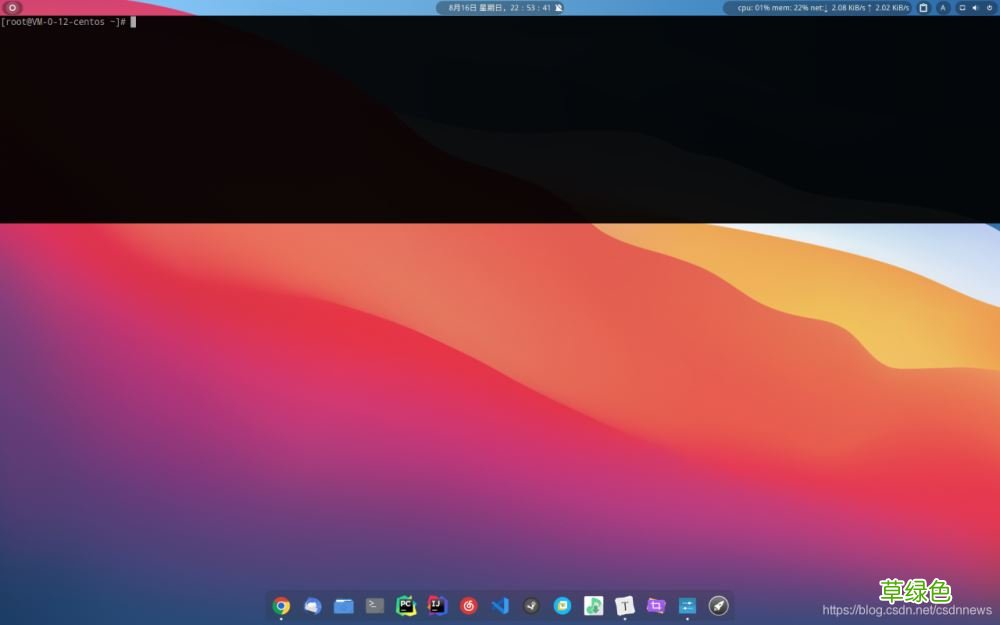Open the calendar by clicking the clock

coord(500,7)
